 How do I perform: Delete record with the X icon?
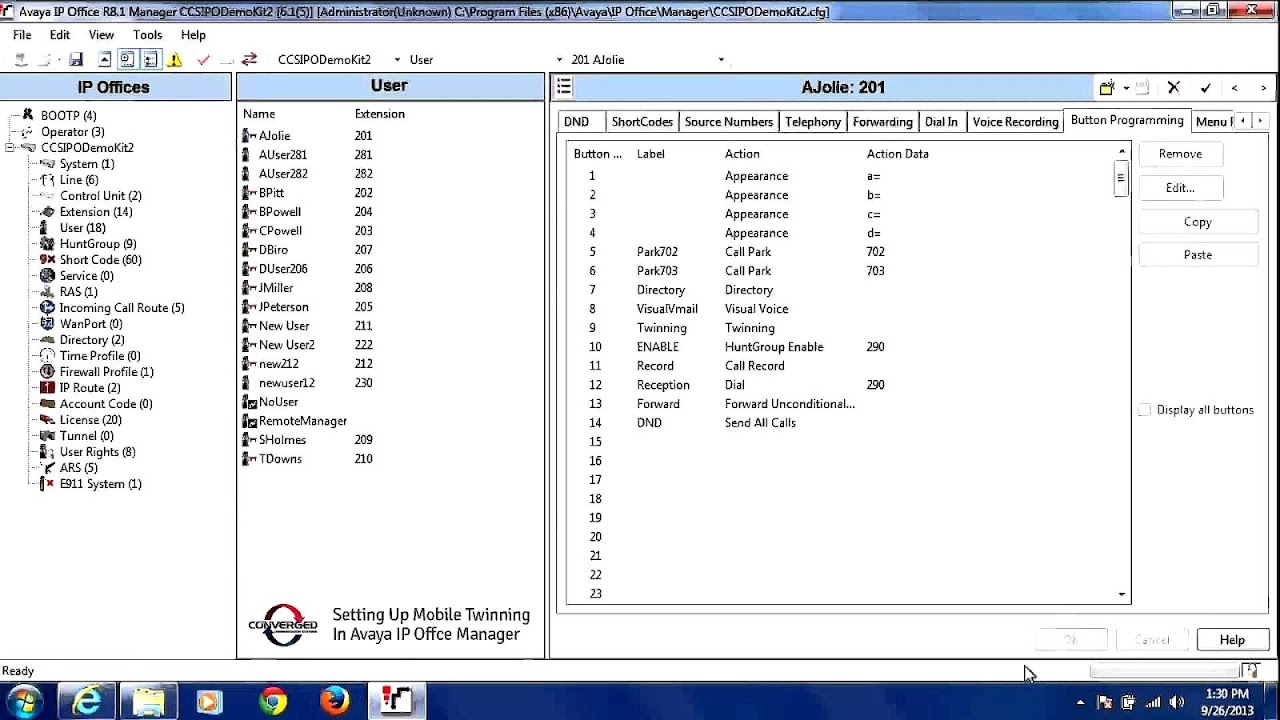coord(1174,88)
